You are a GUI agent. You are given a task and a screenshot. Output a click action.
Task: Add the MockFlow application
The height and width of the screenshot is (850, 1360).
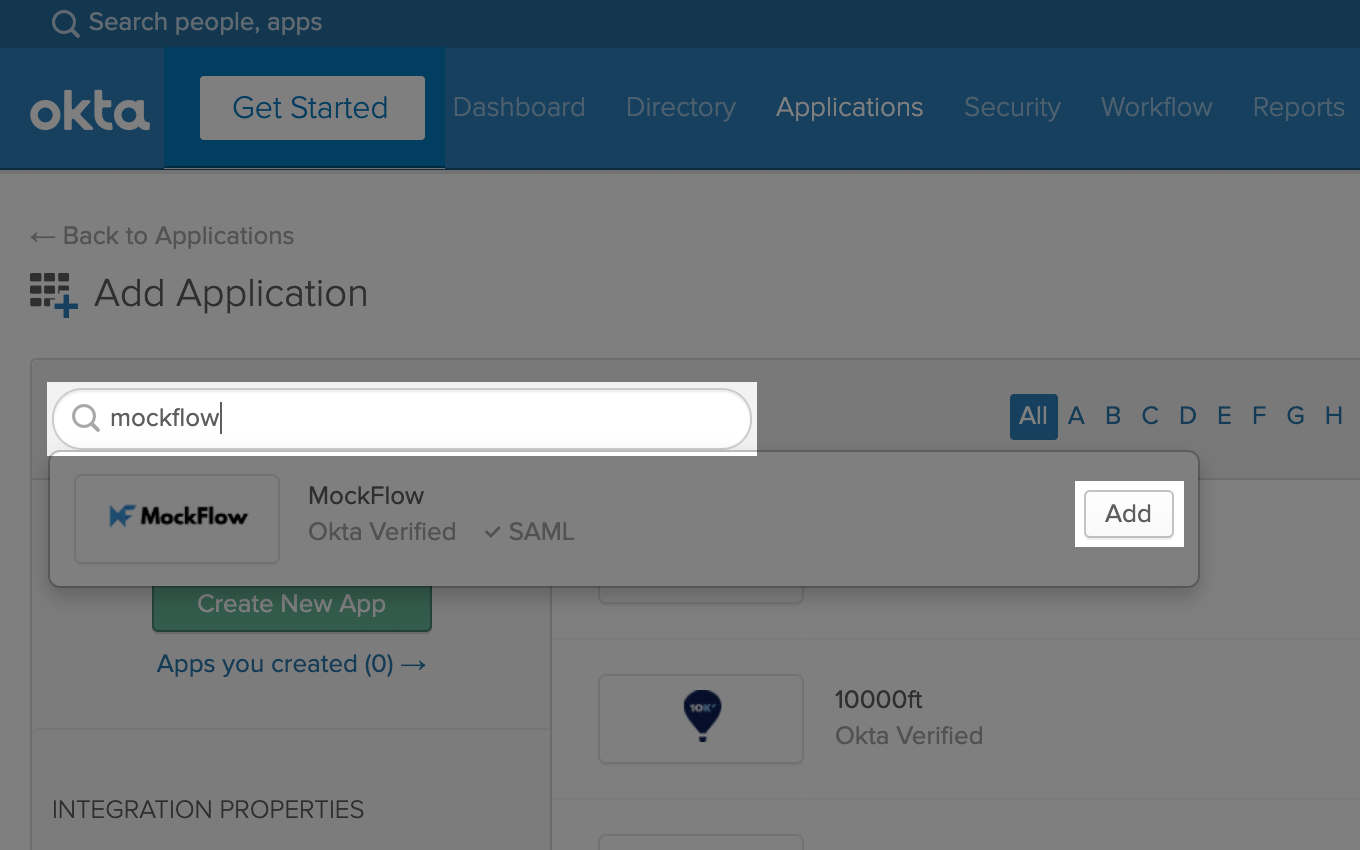tap(1129, 514)
